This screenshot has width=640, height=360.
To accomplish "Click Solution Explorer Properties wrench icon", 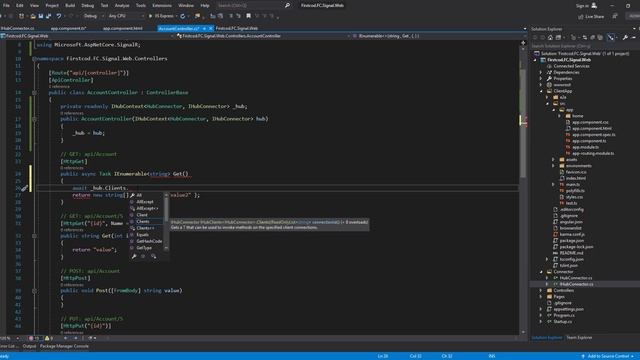I will pyautogui.click(x=625, y=37).
